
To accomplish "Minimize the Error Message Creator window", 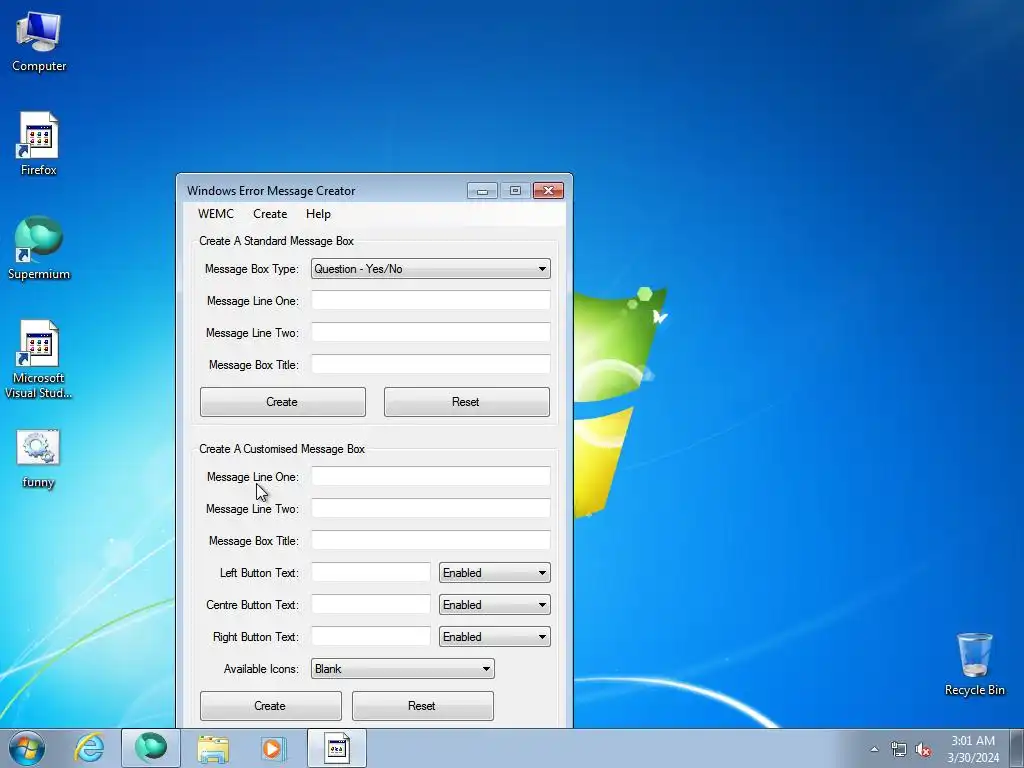I will coord(482,191).
